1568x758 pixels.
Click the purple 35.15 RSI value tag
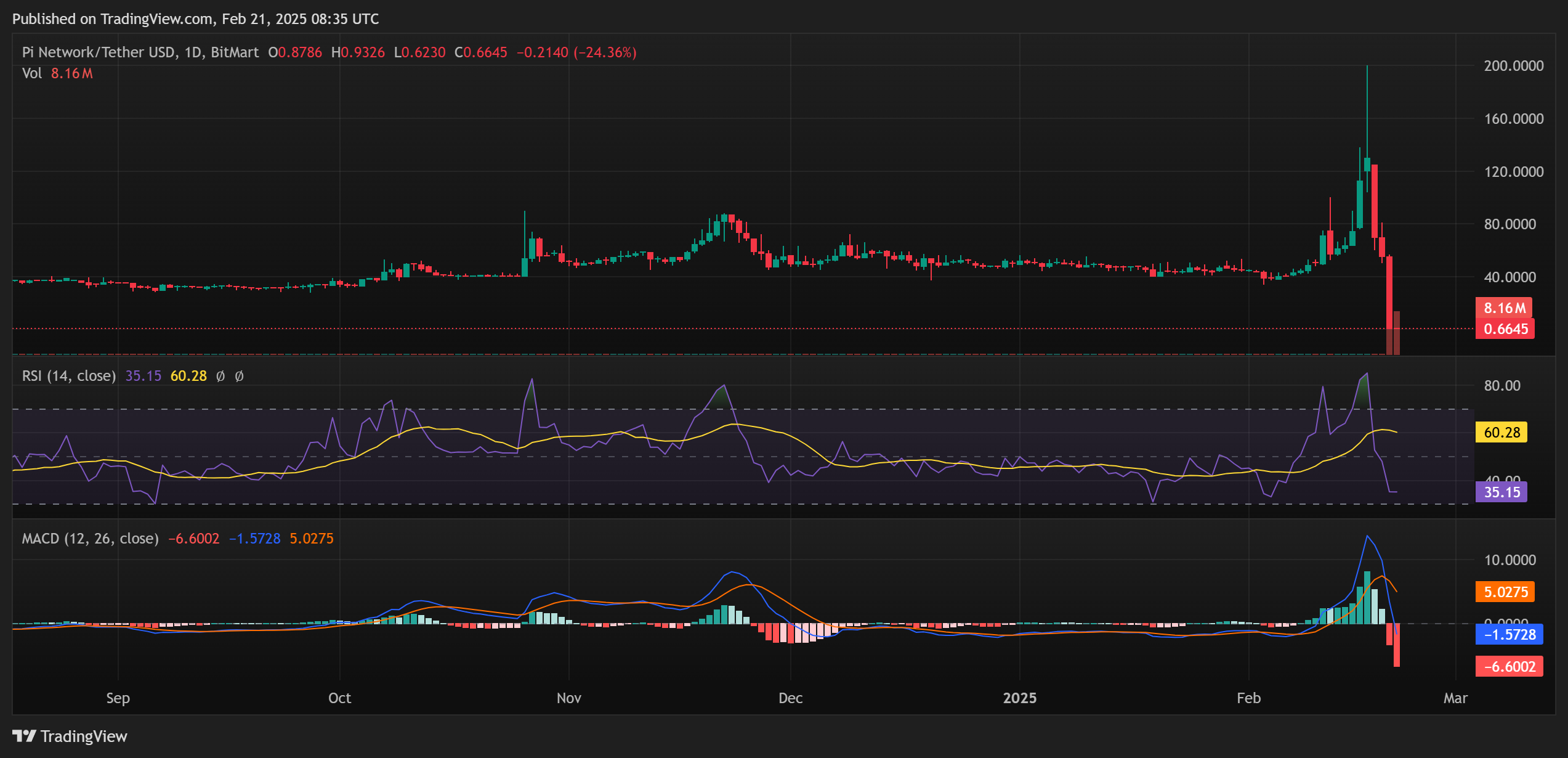[x=1501, y=492]
